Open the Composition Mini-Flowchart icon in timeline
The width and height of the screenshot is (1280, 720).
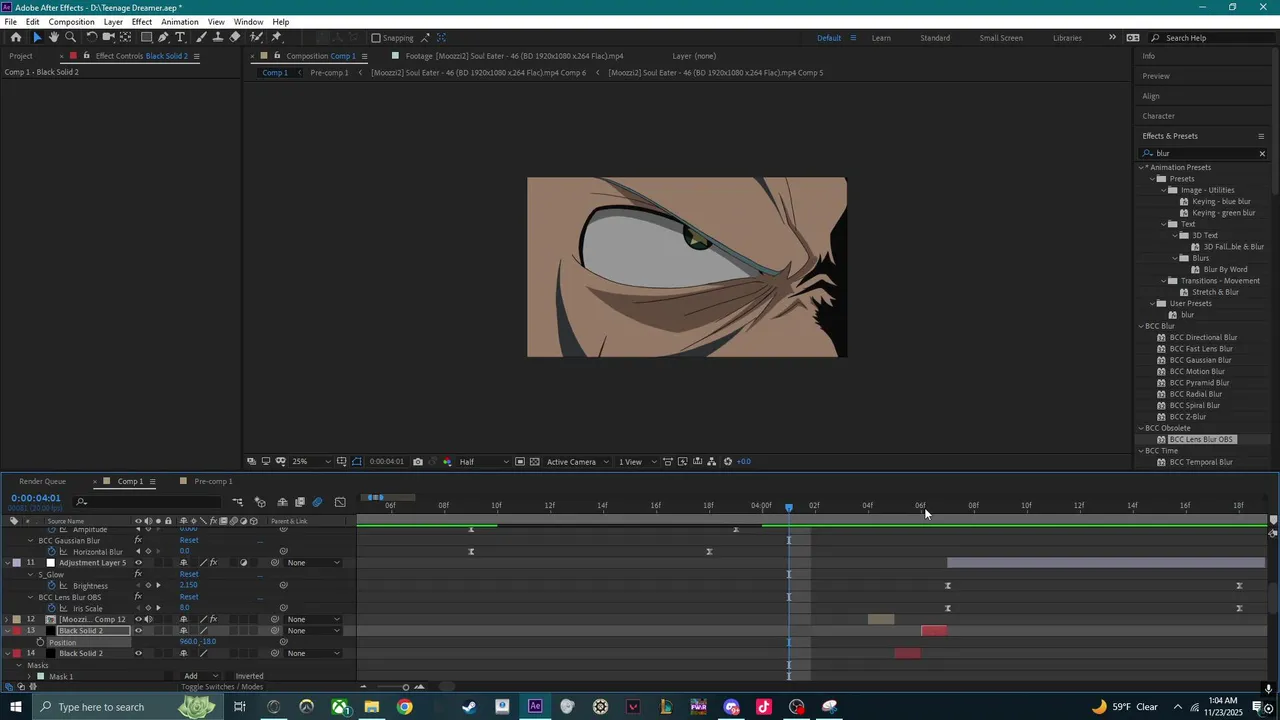[x=238, y=502]
